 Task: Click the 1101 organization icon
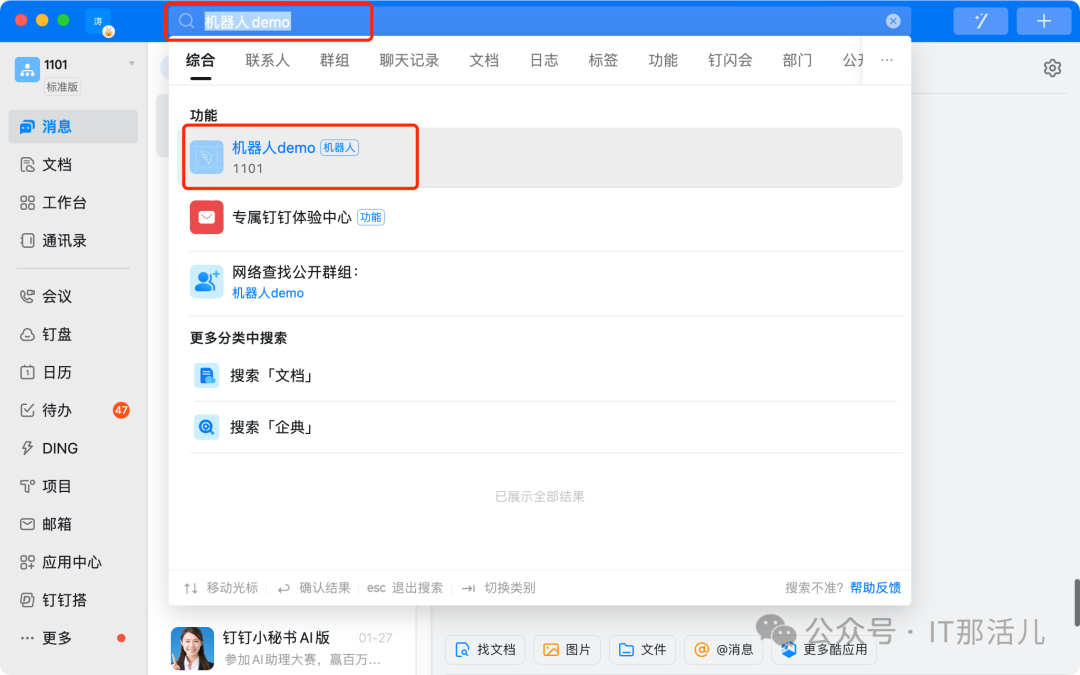(27, 70)
